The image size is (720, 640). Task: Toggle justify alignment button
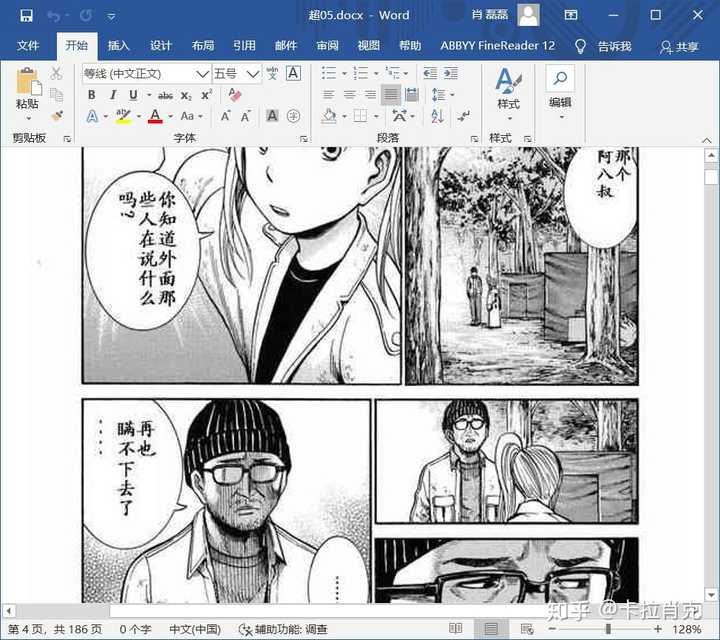[391, 95]
